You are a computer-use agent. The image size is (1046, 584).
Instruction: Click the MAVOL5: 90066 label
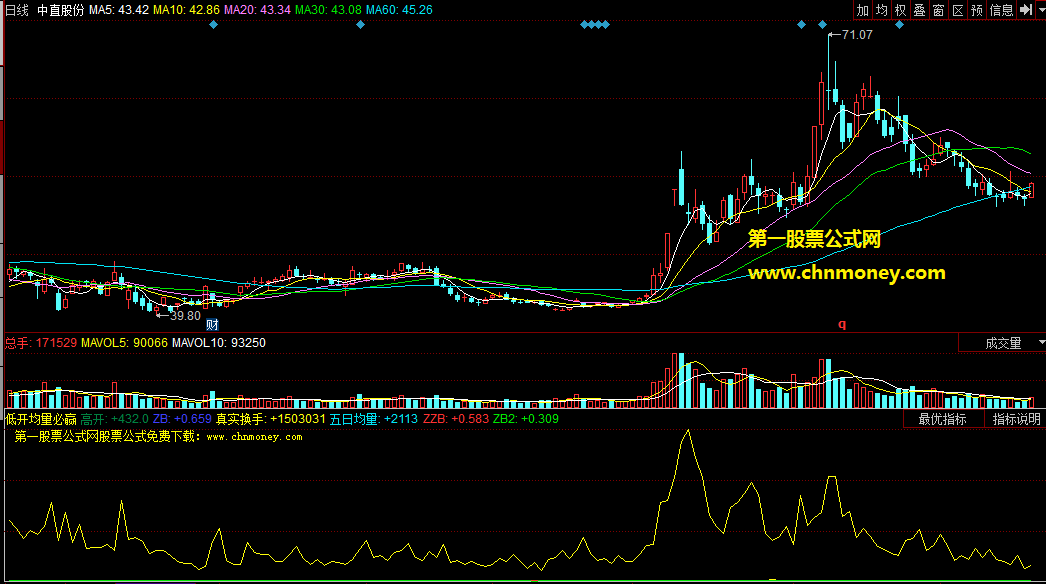pos(124,343)
